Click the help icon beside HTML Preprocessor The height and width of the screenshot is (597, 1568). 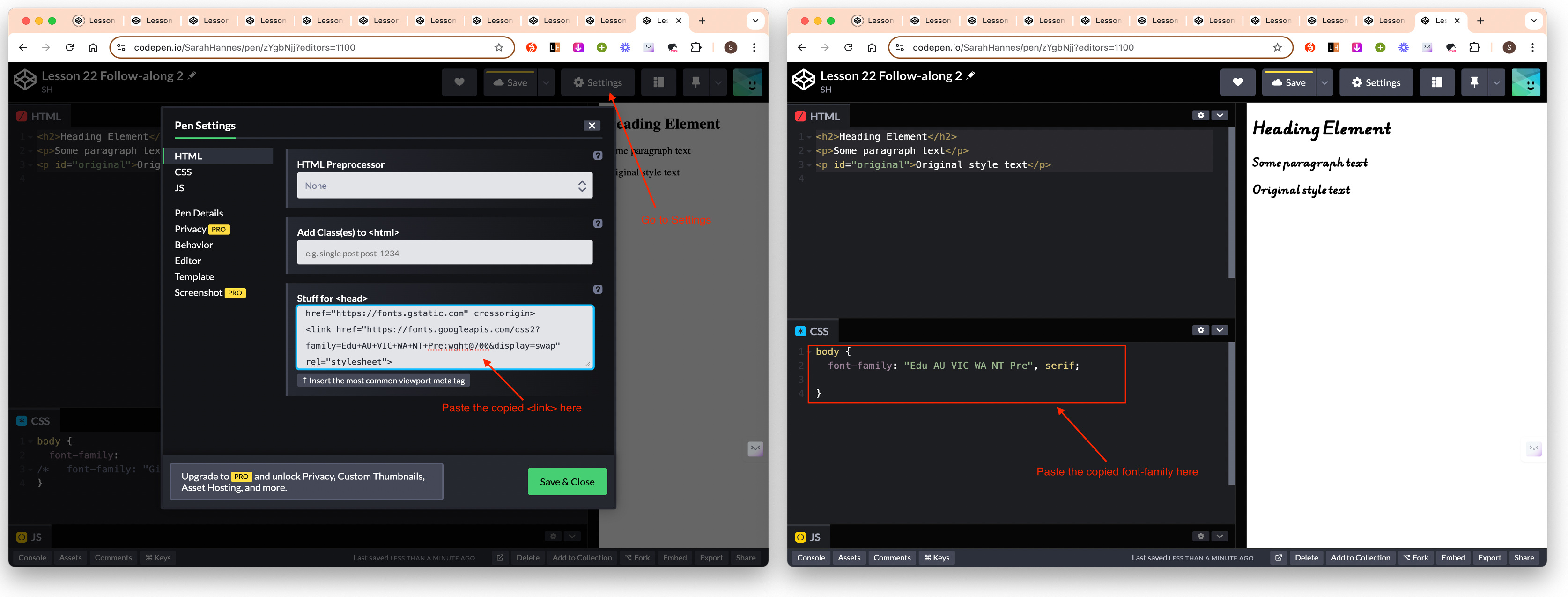pos(598,156)
